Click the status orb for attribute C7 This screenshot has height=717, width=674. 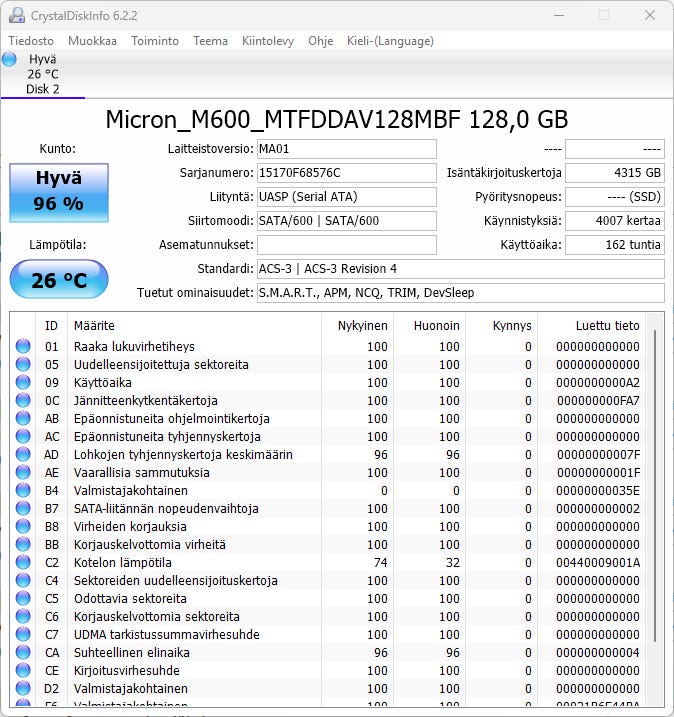pos(23,634)
